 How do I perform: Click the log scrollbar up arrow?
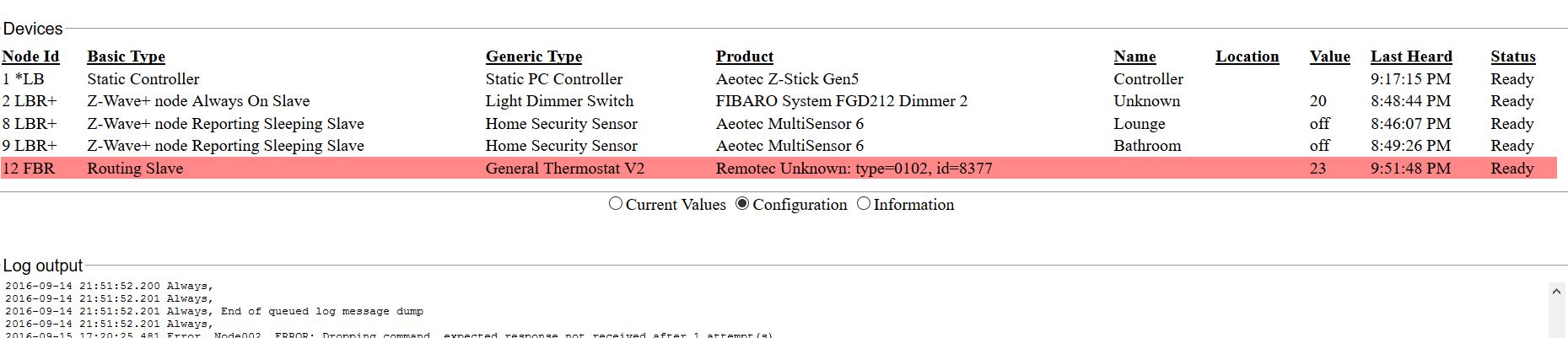pos(1557,292)
